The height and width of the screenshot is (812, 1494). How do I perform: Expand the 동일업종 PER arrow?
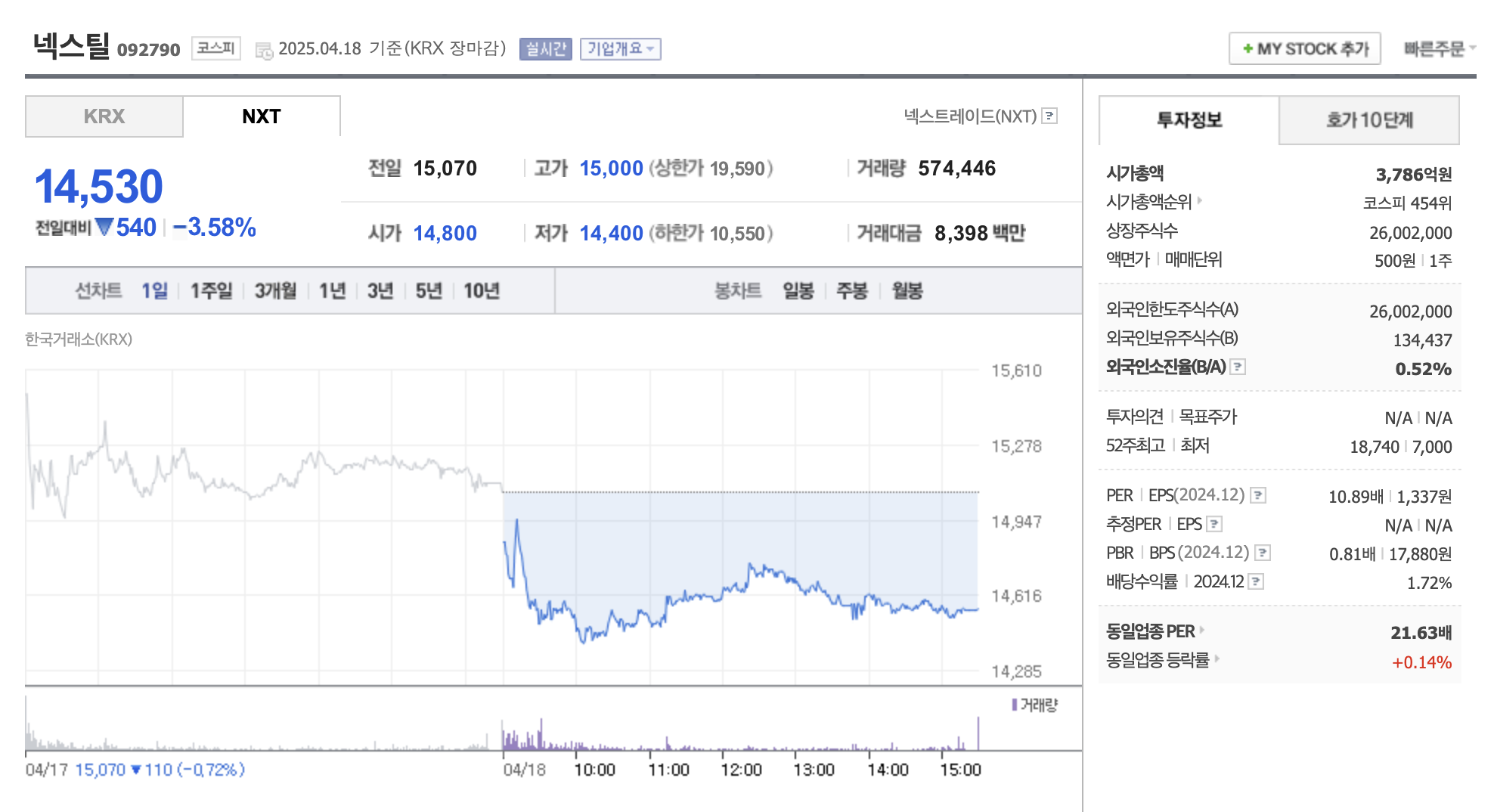tap(1201, 631)
